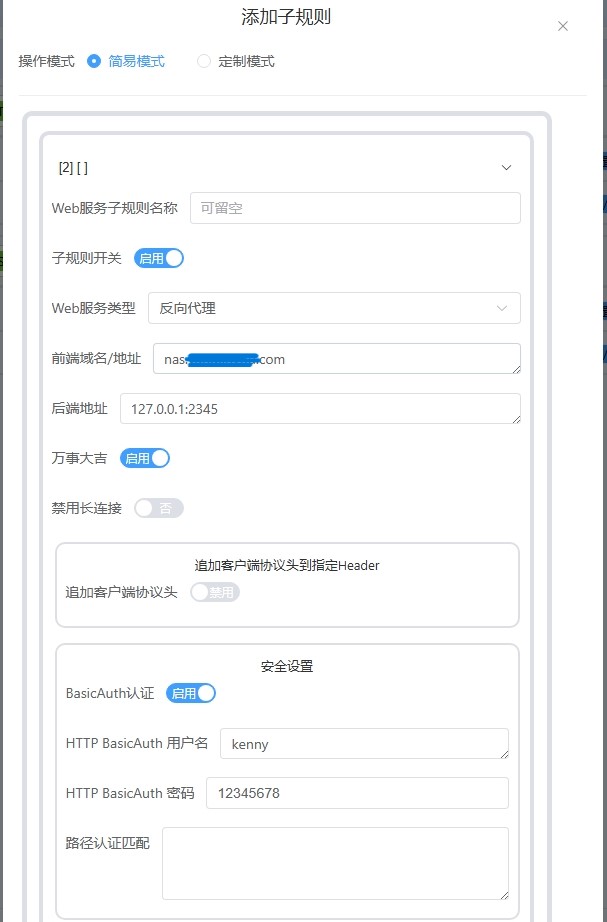Click the 前端域名/地址 text field
Screen dimensions: 607x922
(x=336, y=359)
